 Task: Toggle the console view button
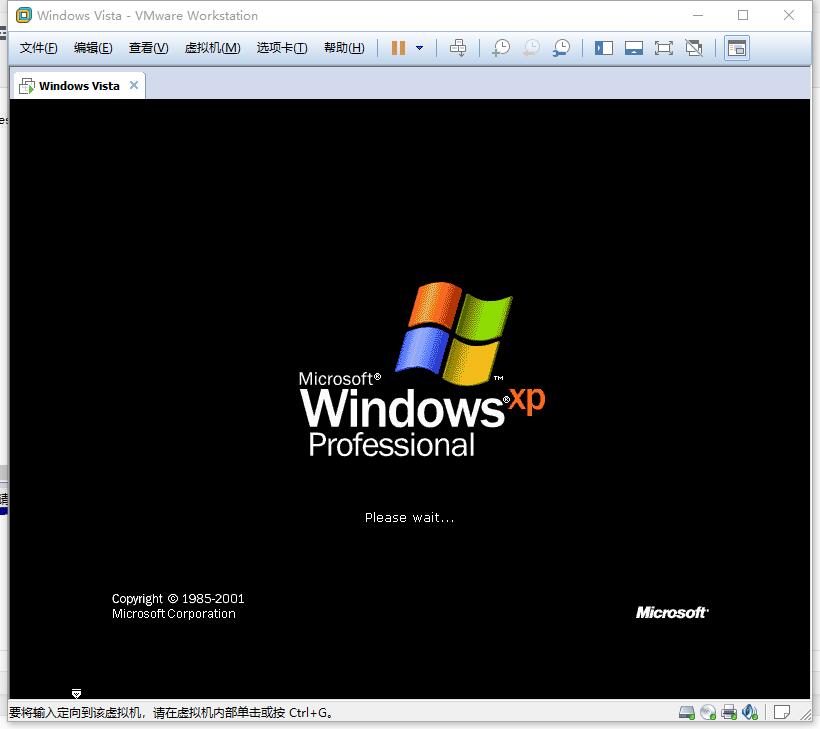click(x=737, y=48)
